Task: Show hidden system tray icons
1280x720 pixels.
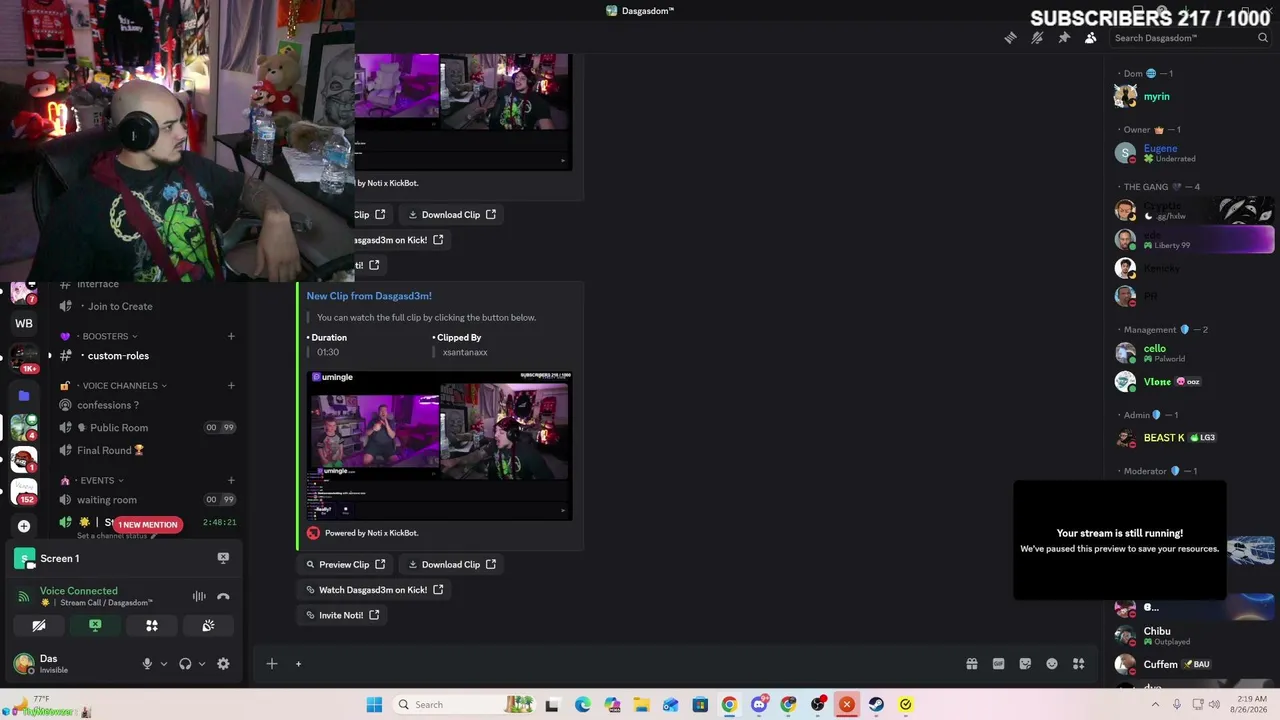Action: coord(1157,704)
